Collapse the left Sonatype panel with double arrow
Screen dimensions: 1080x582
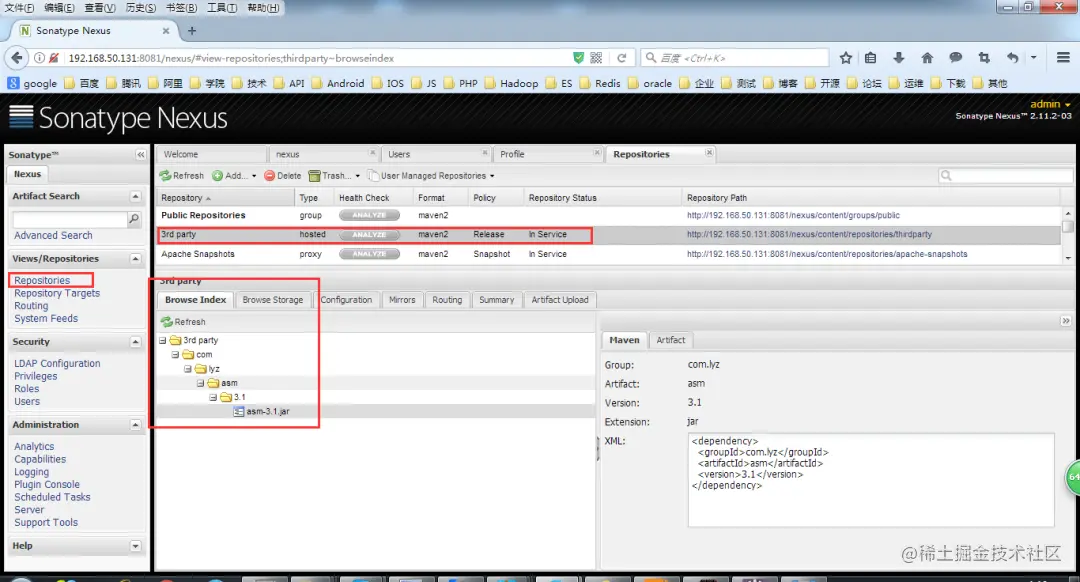coord(141,154)
